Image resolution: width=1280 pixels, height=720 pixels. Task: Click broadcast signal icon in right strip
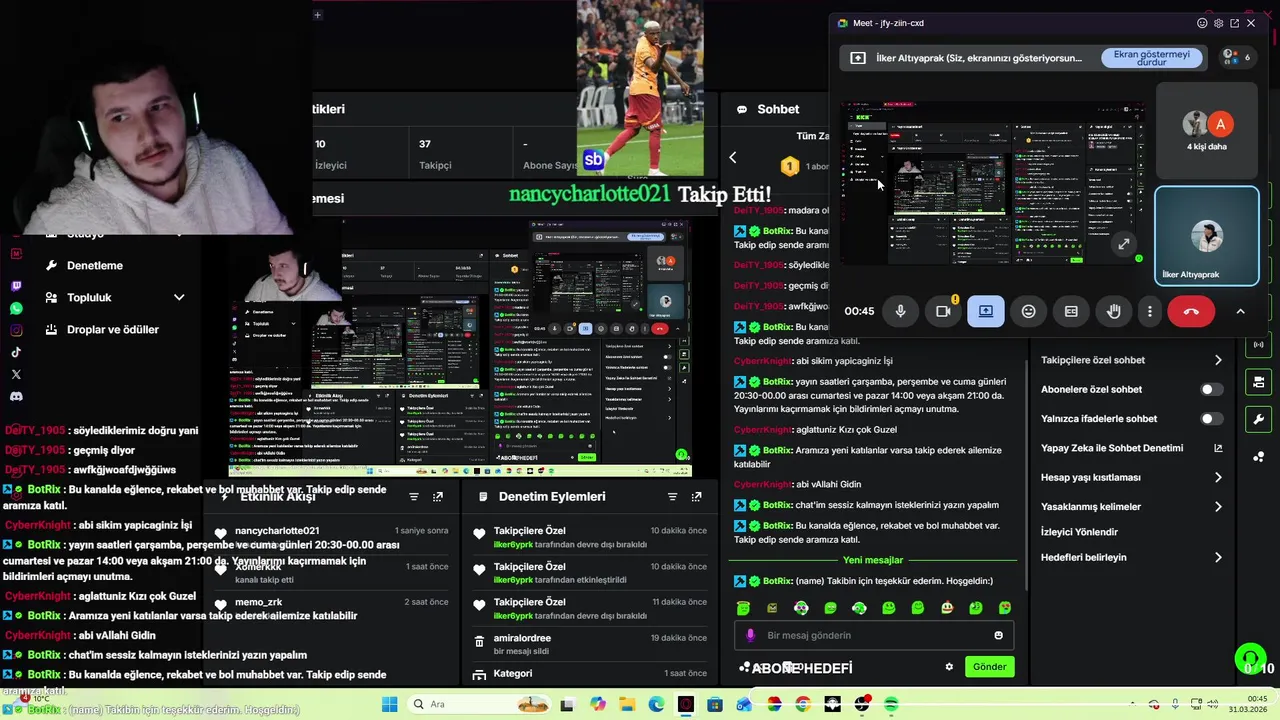1258,345
